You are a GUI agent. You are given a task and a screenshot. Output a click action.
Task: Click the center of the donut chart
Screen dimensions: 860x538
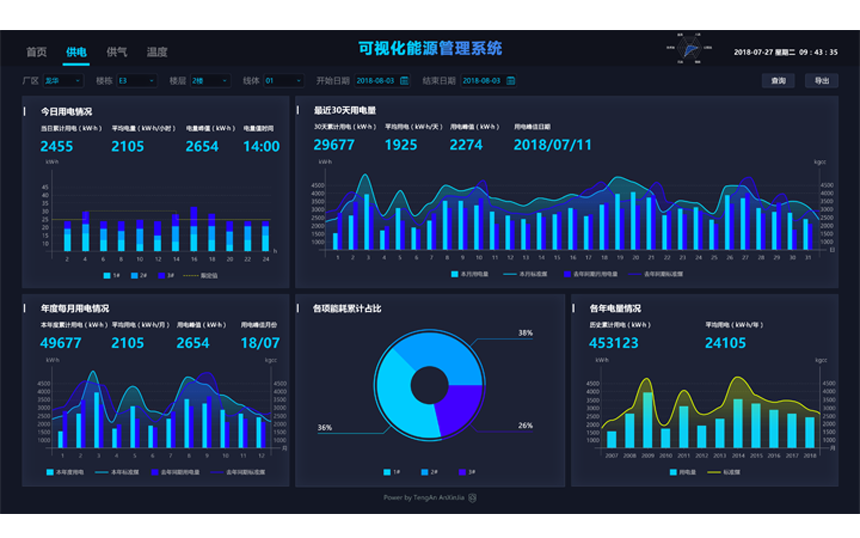[428, 383]
